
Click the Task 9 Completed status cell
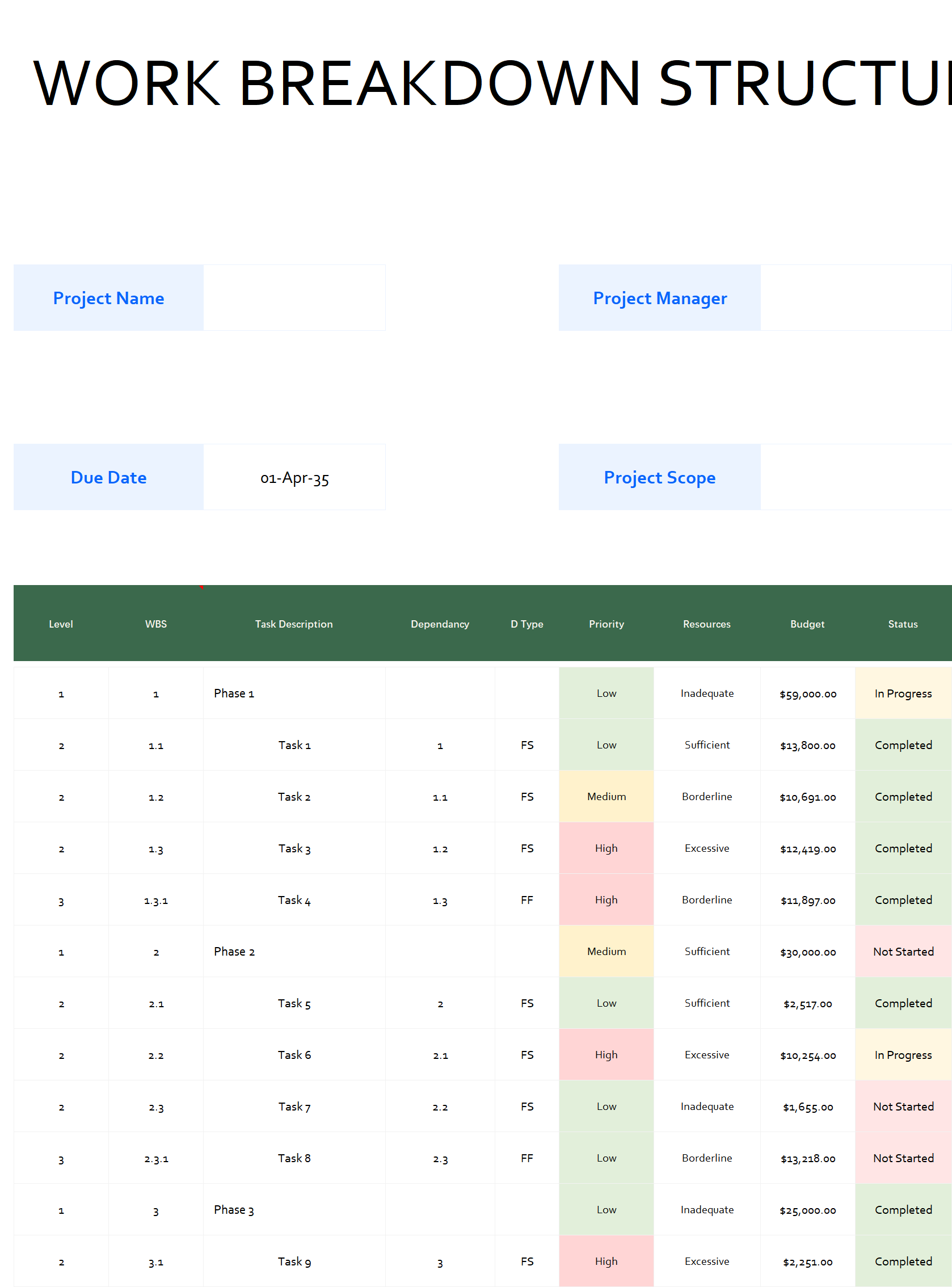click(904, 1261)
